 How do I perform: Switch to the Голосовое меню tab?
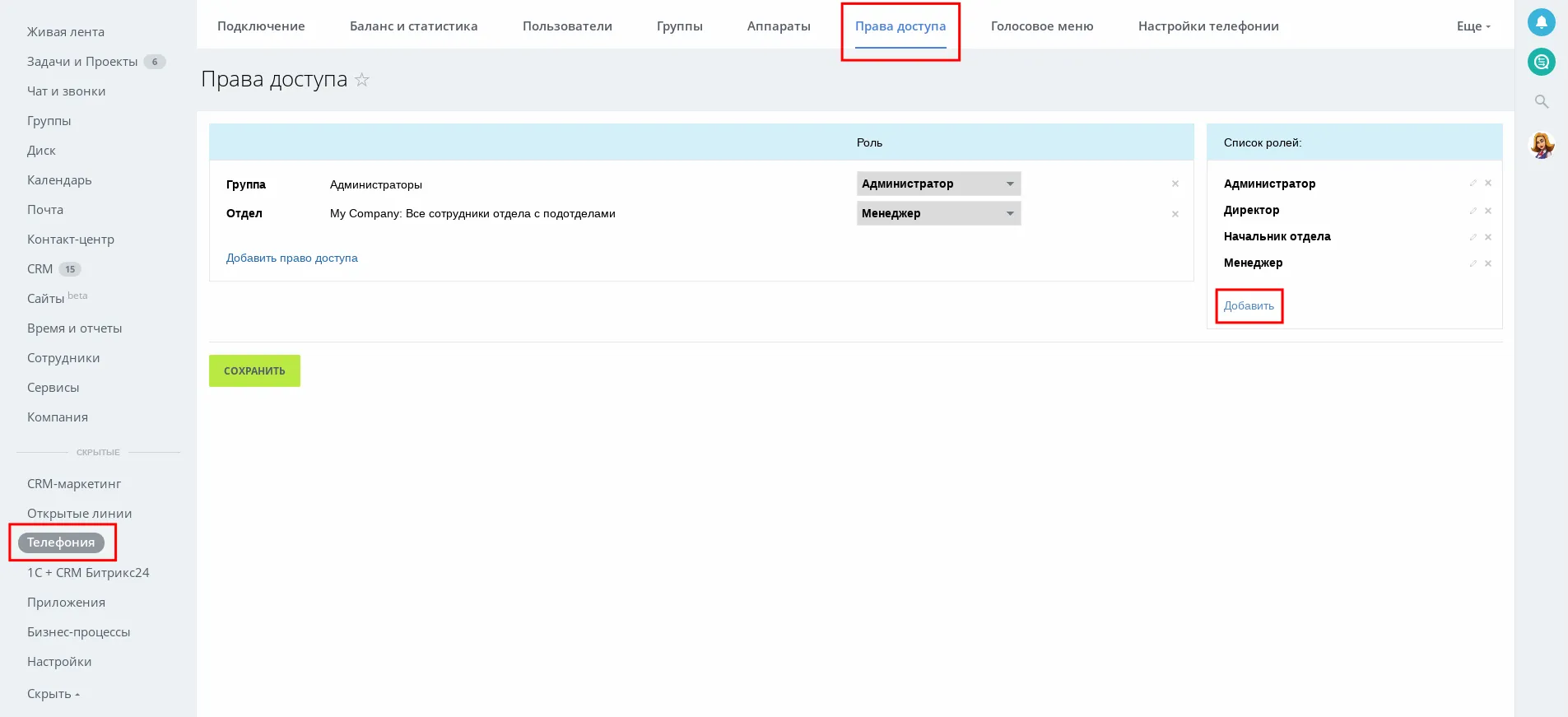coord(1041,26)
